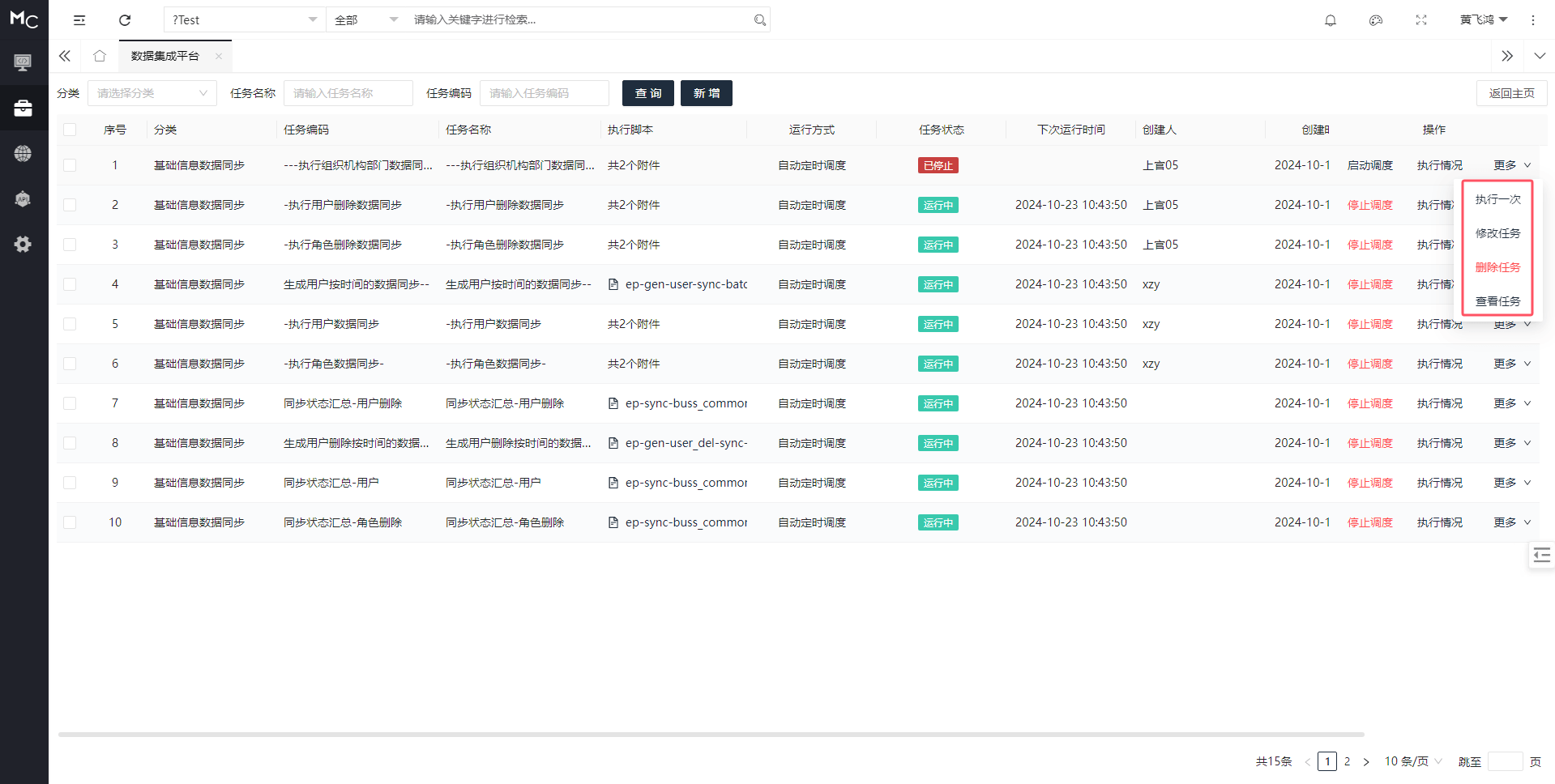Click 停止调度 link in row 2
Image resolution: width=1555 pixels, height=784 pixels.
tap(1369, 205)
